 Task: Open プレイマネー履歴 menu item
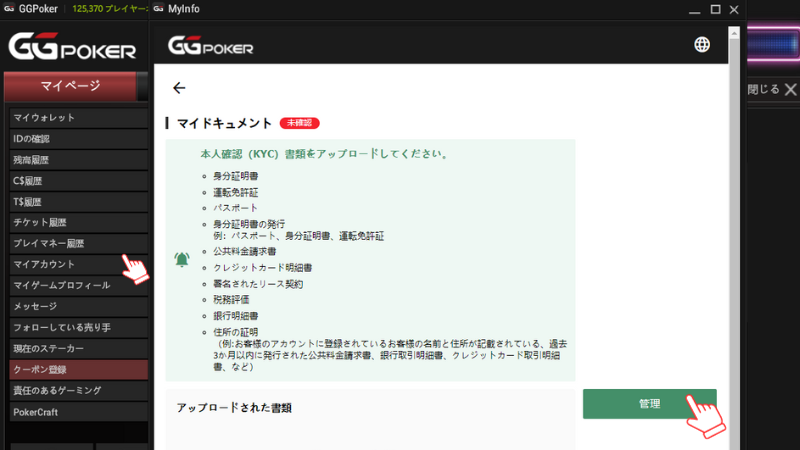coord(79,243)
